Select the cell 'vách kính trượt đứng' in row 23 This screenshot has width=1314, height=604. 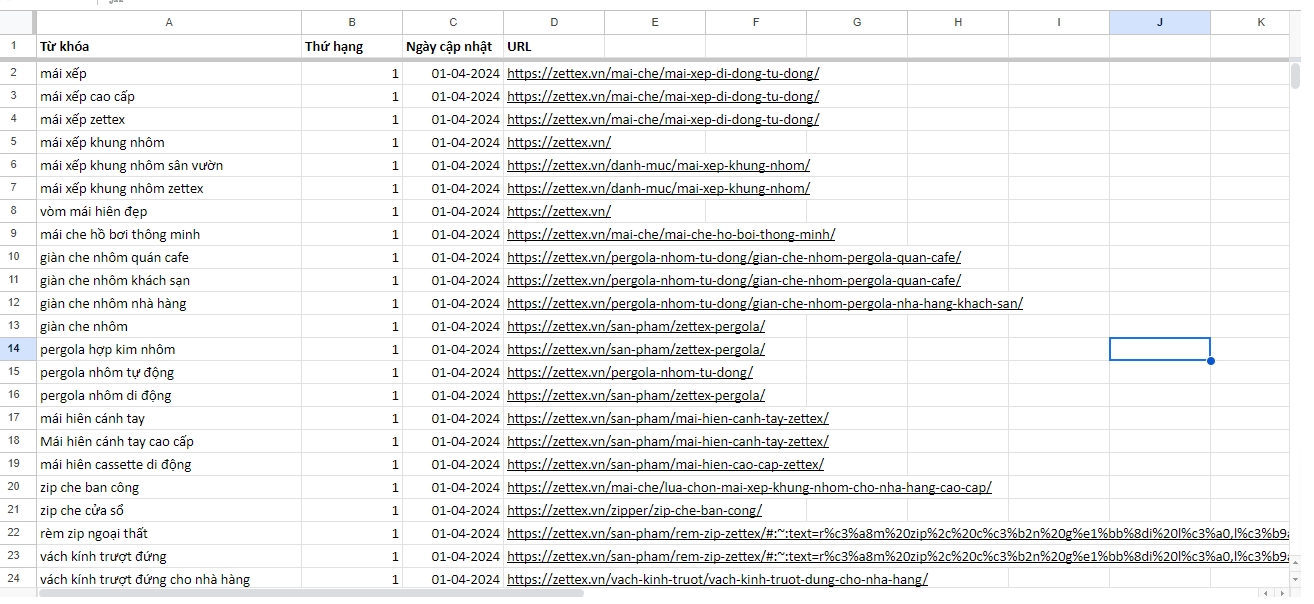[x=168, y=556]
